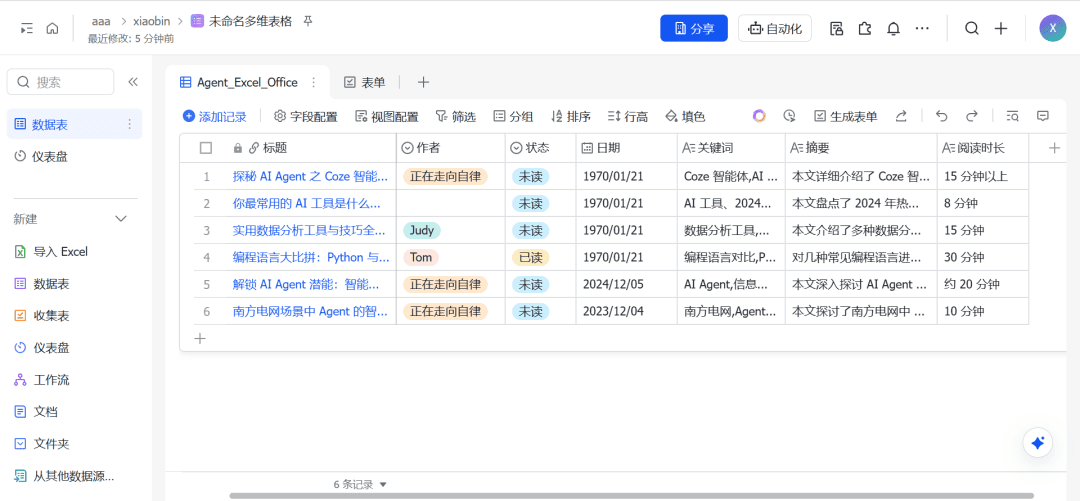Click the redo arrow icon
The width and height of the screenshot is (1080, 501).
(972, 116)
